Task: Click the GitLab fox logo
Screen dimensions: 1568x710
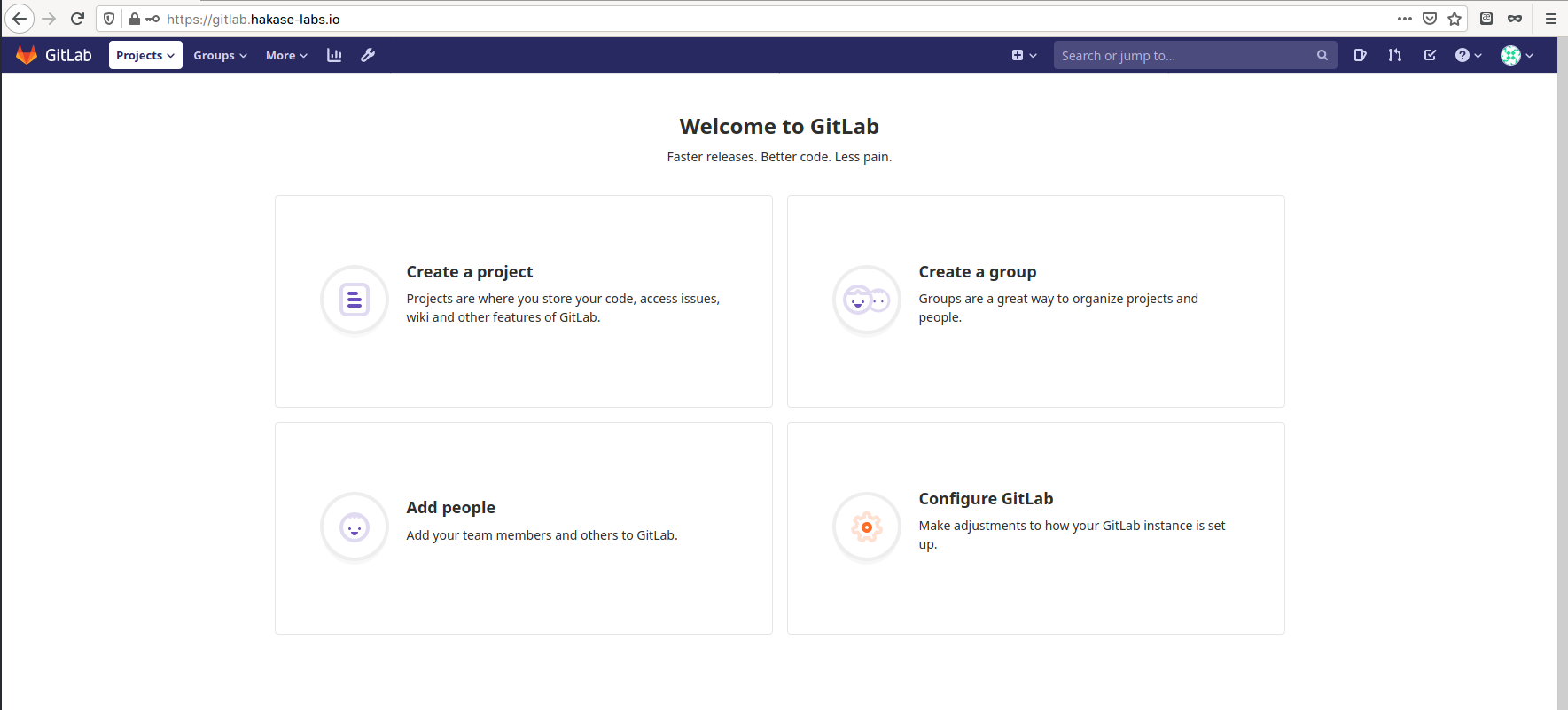Action: point(27,55)
